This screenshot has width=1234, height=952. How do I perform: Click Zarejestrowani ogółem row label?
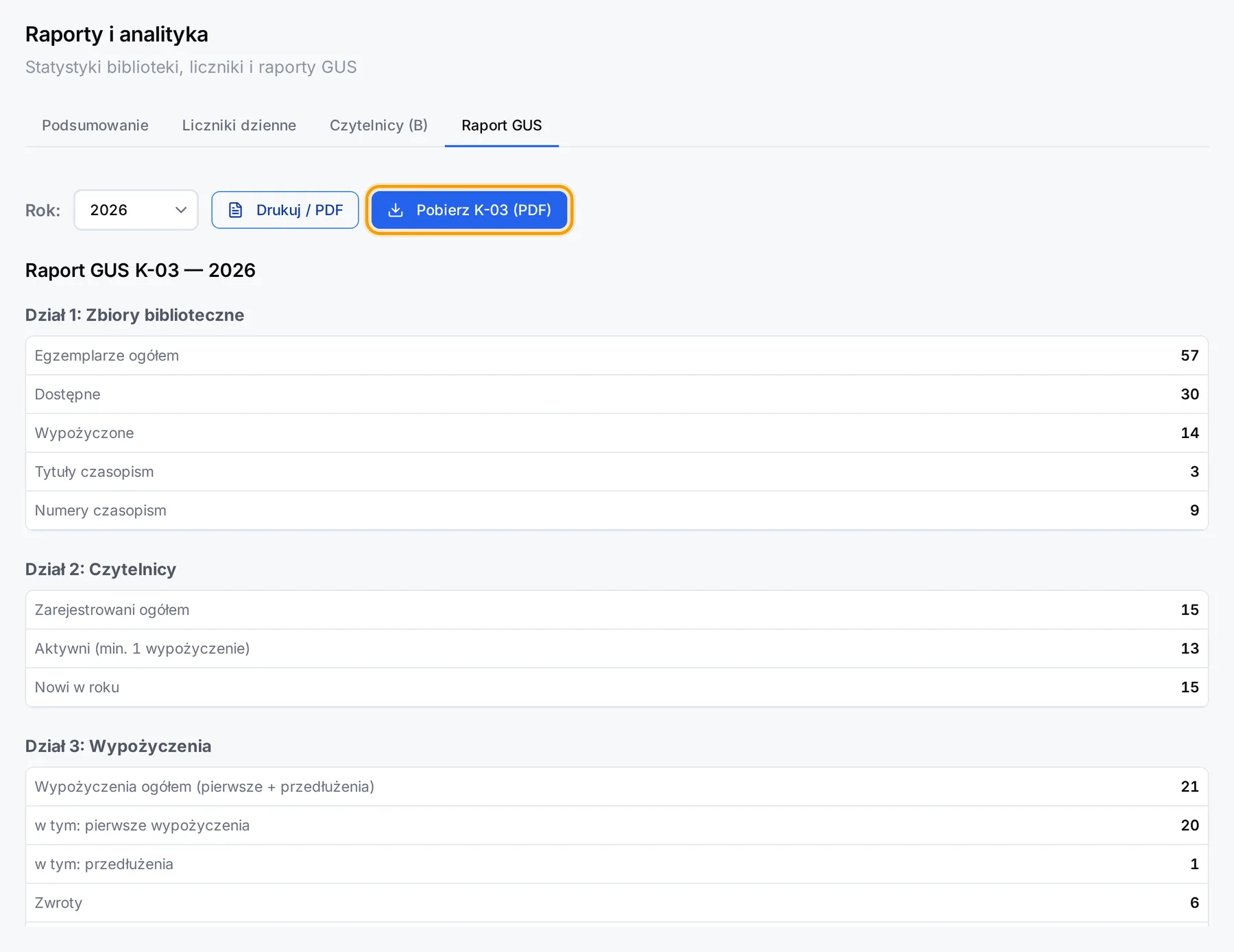pos(112,610)
